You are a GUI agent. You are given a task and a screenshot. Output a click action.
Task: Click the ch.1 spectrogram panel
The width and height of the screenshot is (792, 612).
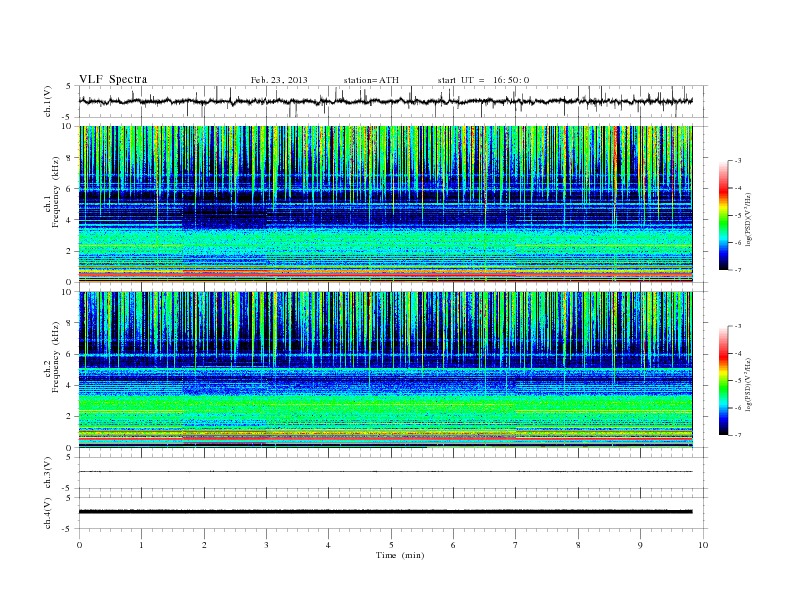click(x=385, y=204)
